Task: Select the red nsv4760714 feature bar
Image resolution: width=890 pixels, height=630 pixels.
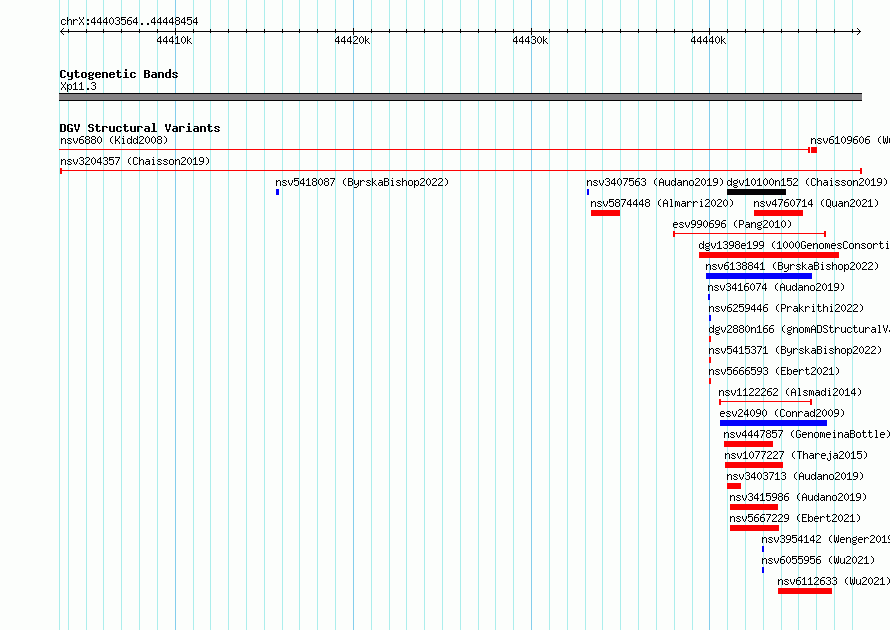Action: tap(778, 213)
